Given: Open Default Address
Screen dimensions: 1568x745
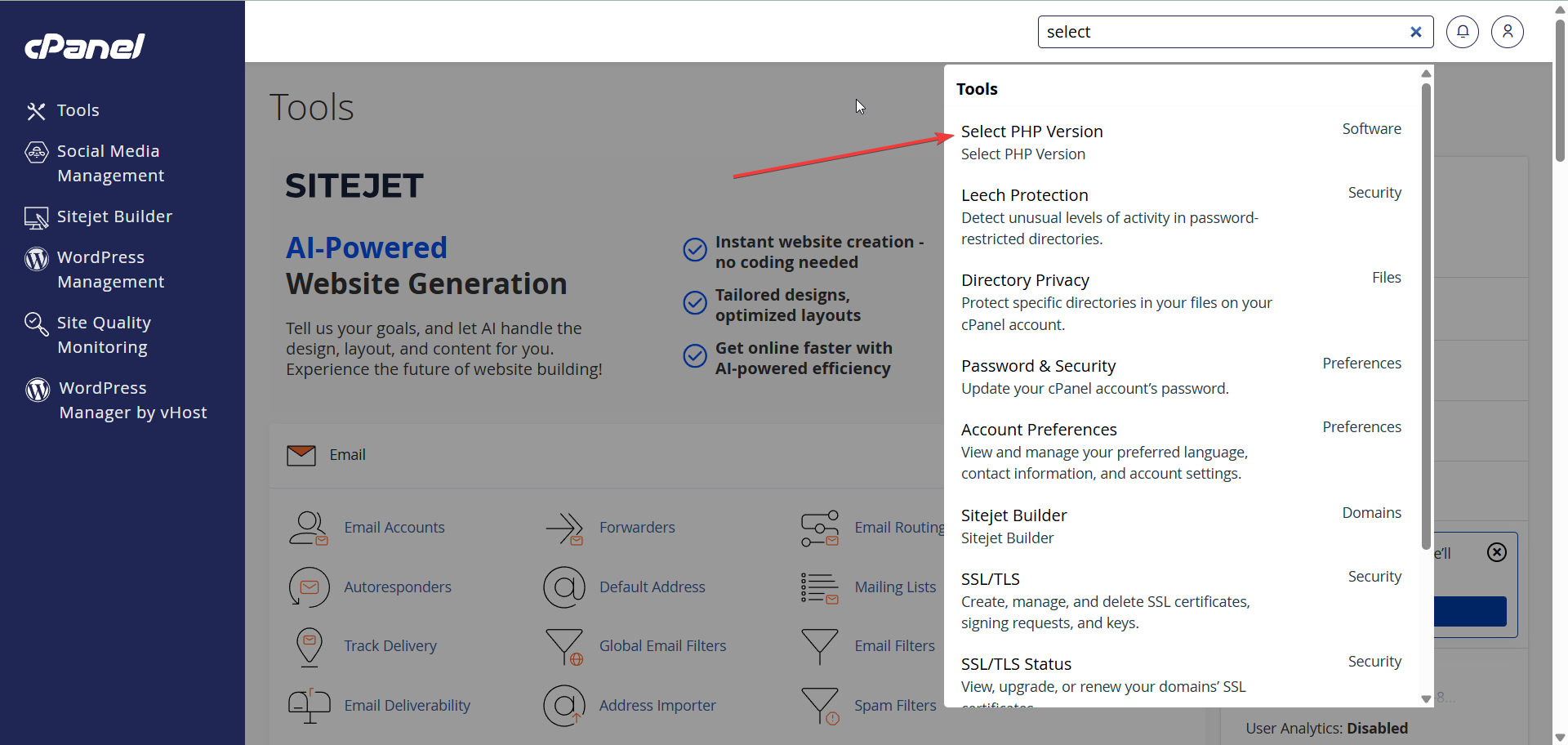Looking at the screenshot, I should pyautogui.click(x=652, y=587).
